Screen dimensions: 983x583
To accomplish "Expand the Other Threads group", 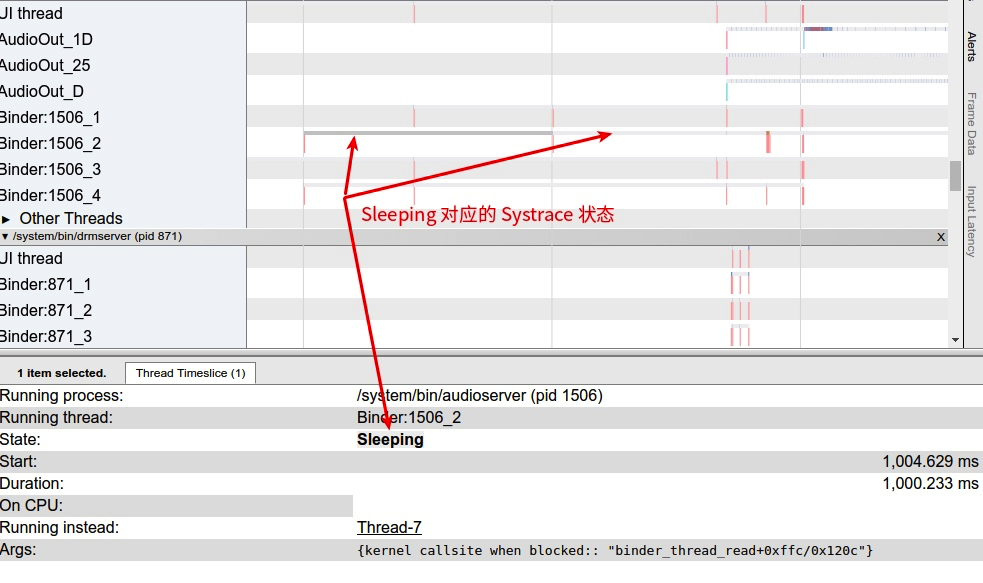I will point(6,219).
